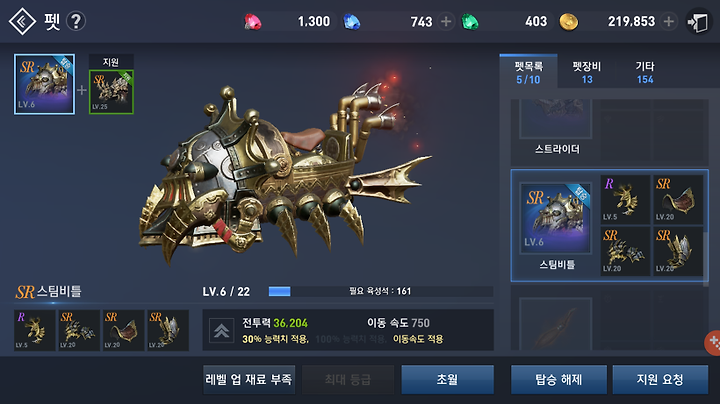Switch to the 펫장비 tab
The image size is (720, 404).
tap(586, 73)
